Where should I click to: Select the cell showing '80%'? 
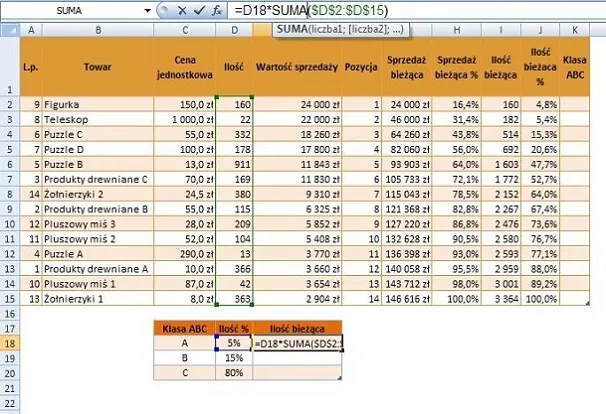click(x=234, y=373)
